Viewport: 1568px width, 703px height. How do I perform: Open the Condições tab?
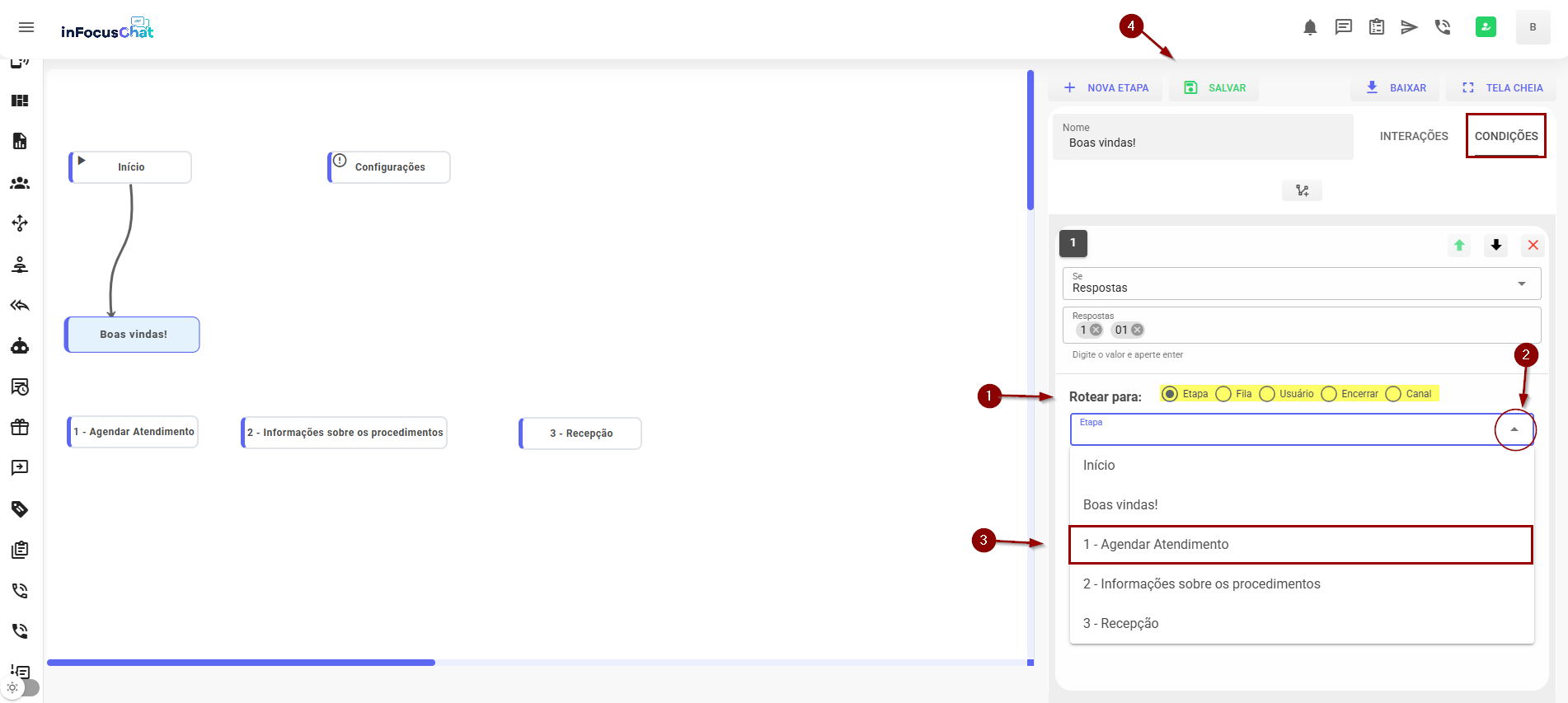1505,136
